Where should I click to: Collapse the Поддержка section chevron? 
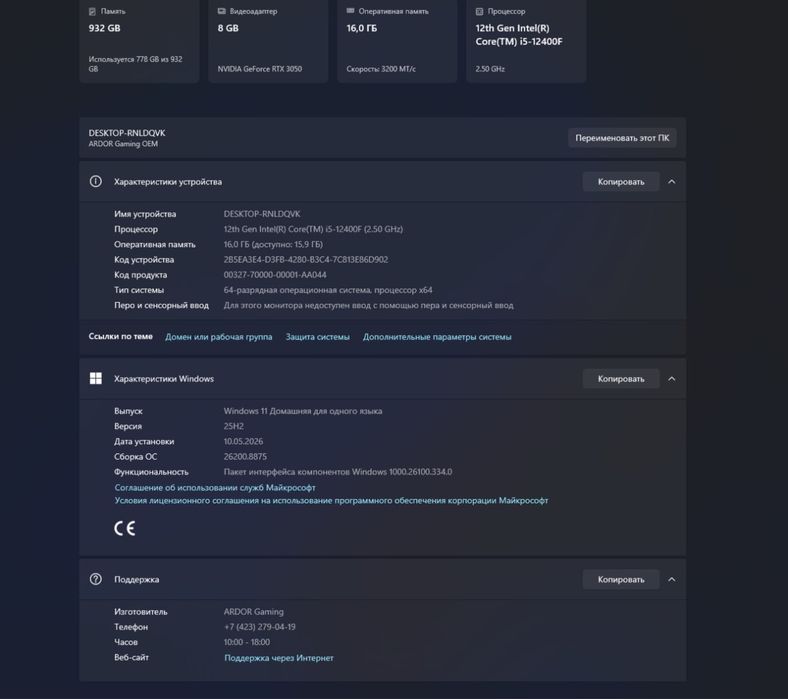(672, 579)
